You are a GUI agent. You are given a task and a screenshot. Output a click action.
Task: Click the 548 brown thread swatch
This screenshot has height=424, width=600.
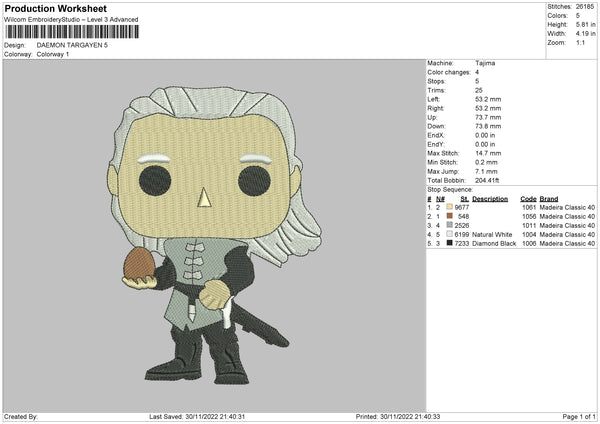click(449, 216)
